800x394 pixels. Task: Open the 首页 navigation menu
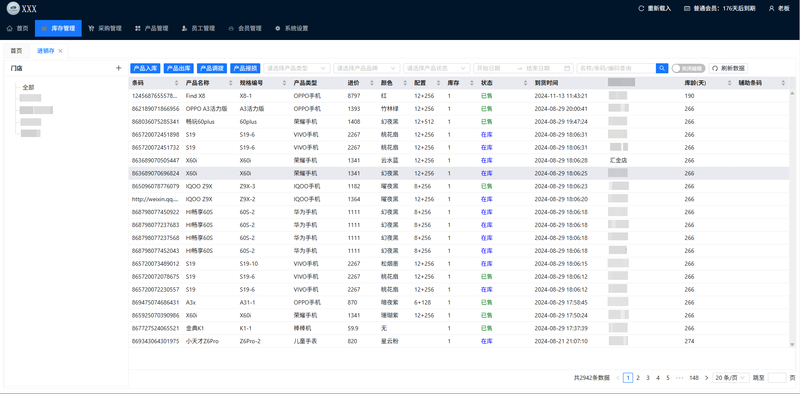click(x=17, y=29)
